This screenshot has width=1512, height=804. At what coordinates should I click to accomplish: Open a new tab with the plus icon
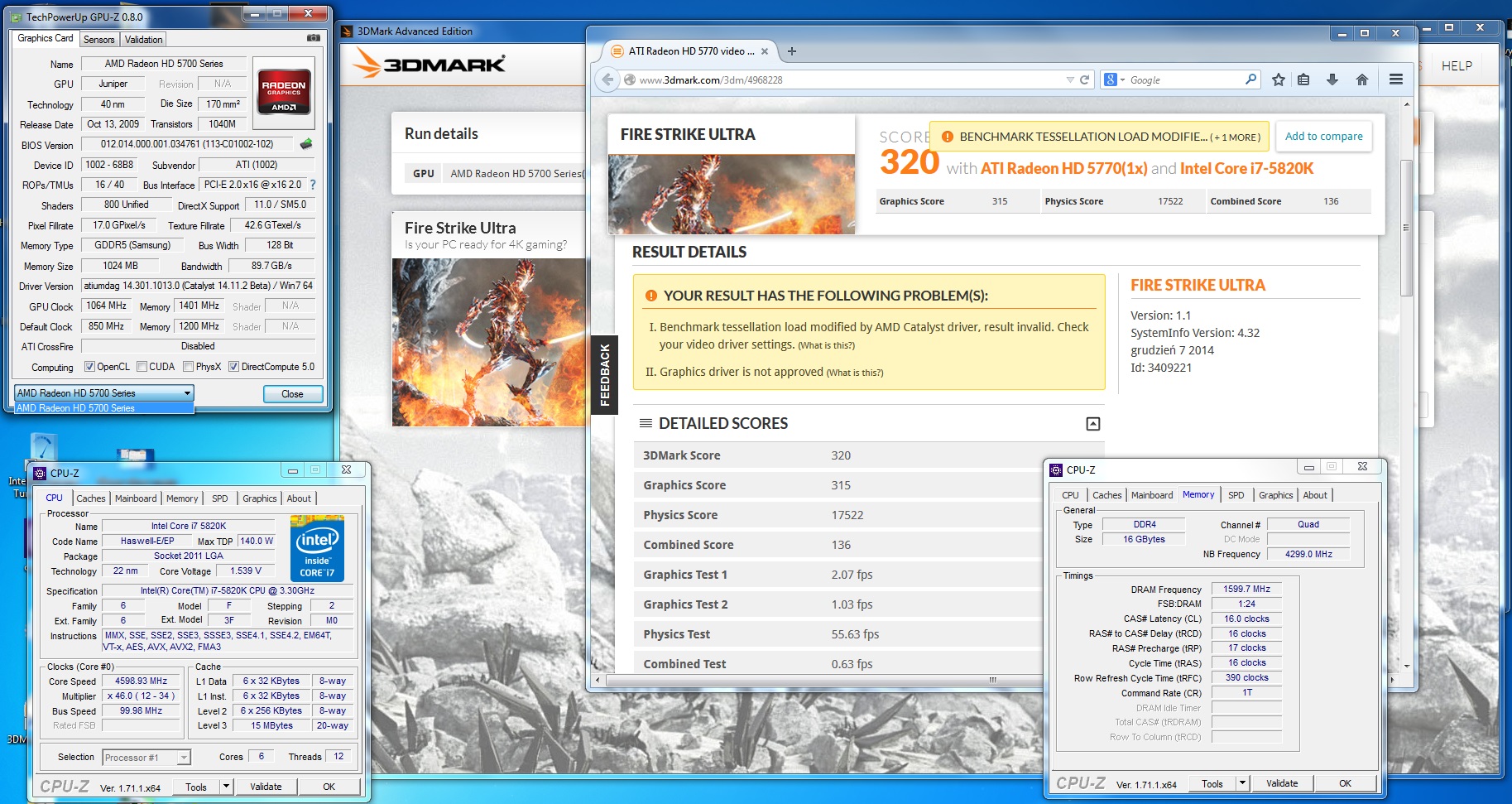pyautogui.click(x=792, y=51)
